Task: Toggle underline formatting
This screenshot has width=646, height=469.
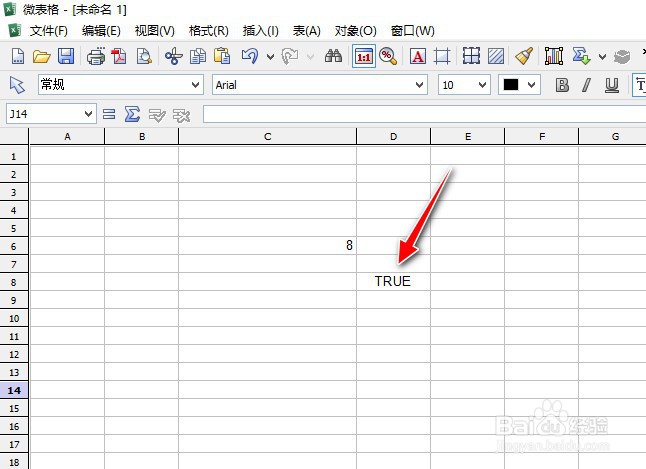Action: 612,85
